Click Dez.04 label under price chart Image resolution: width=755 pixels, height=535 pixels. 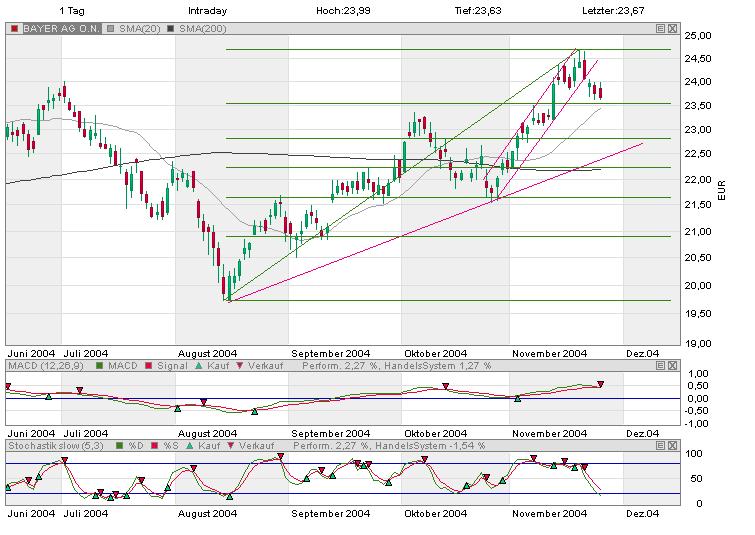[x=643, y=353]
